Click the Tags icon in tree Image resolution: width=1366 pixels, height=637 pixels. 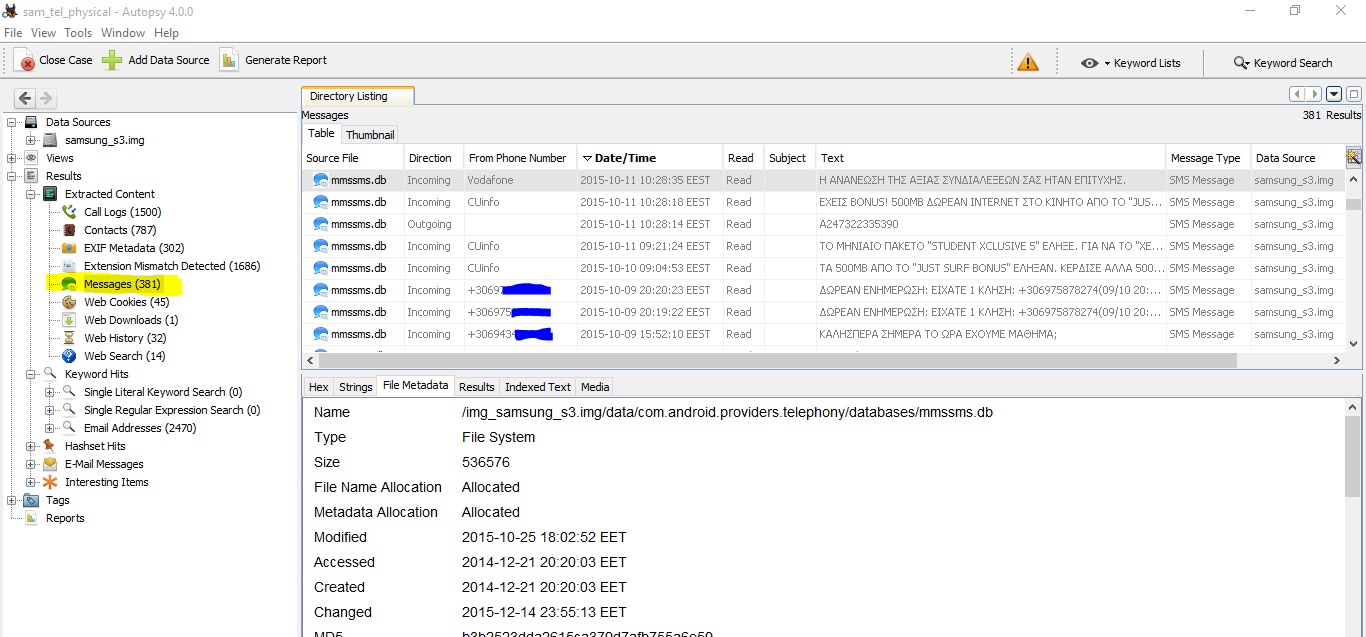pyautogui.click(x=31, y=500)
